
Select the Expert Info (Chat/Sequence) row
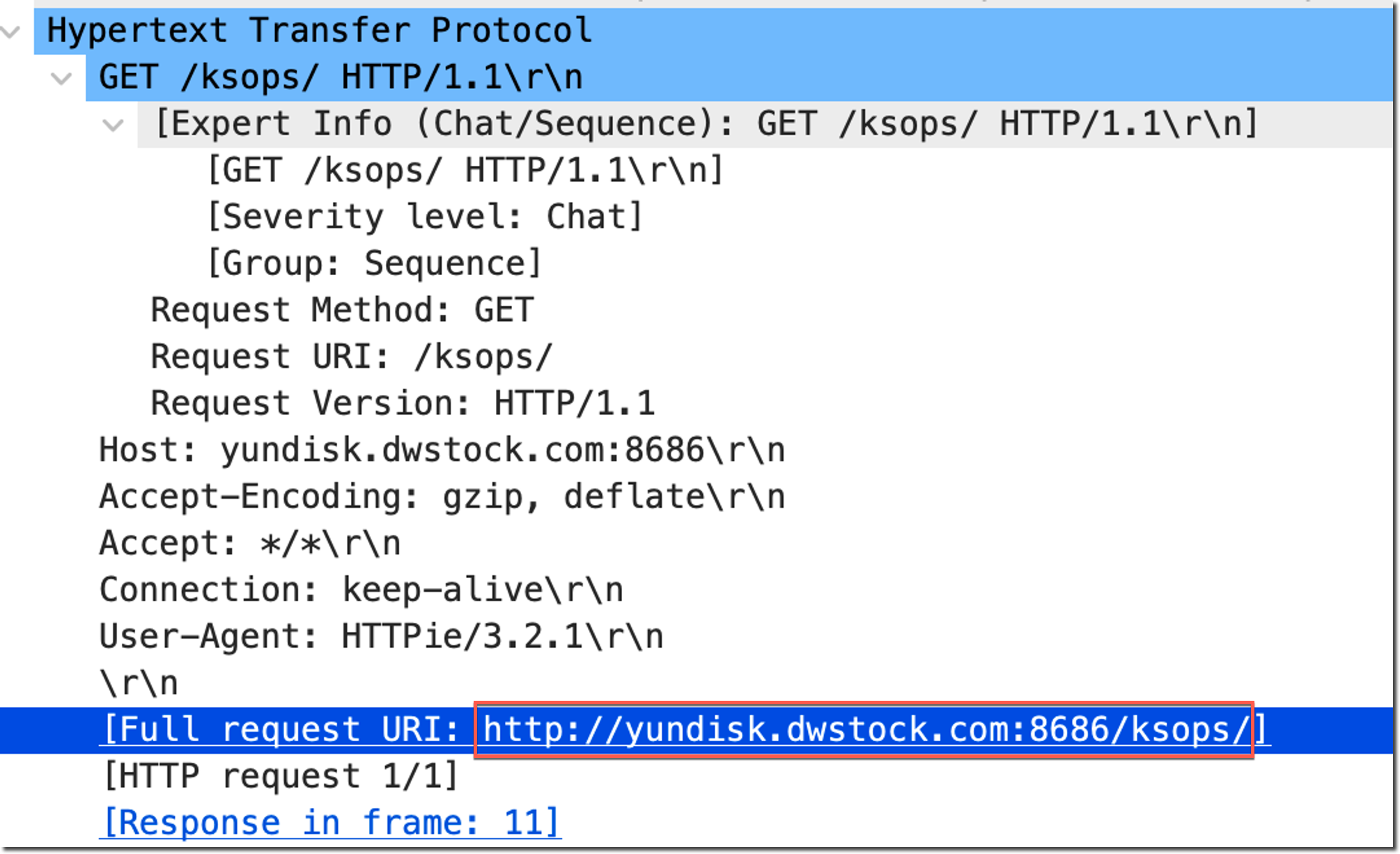(x=706, y=125)
